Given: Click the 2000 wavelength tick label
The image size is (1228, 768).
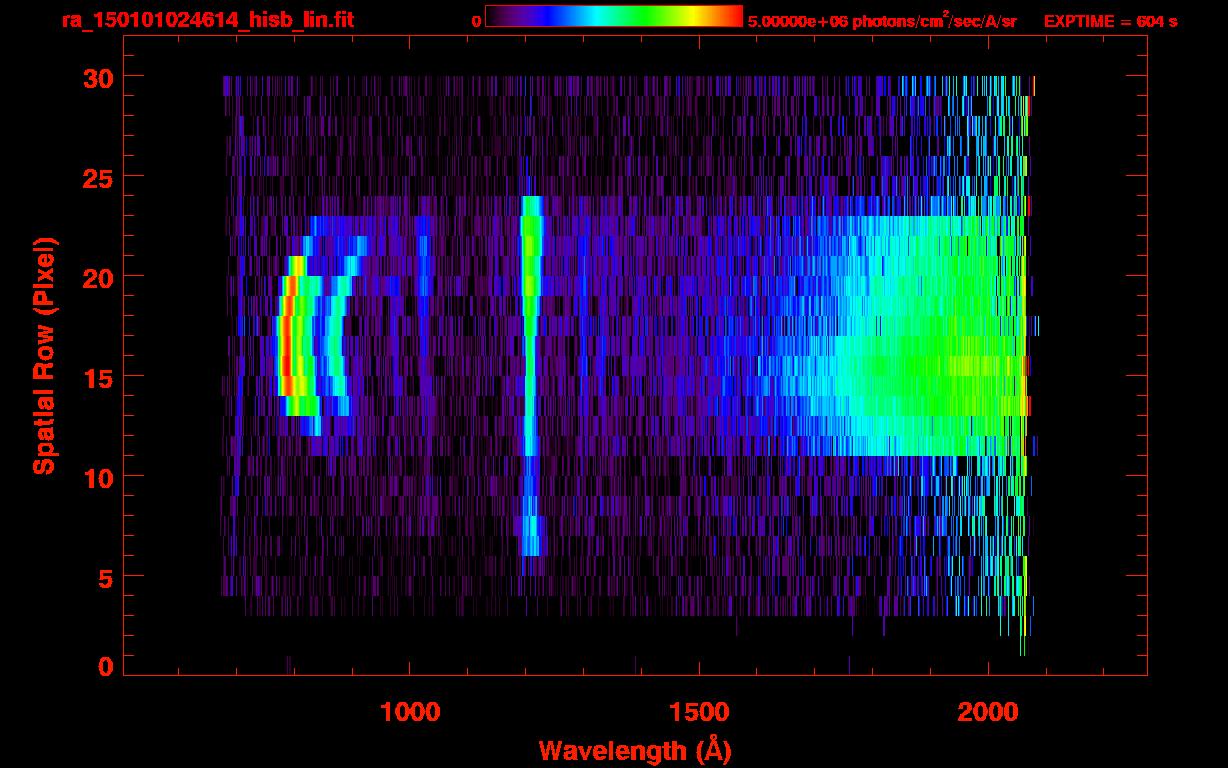Looking at the screenshot, I should [988, 712].
